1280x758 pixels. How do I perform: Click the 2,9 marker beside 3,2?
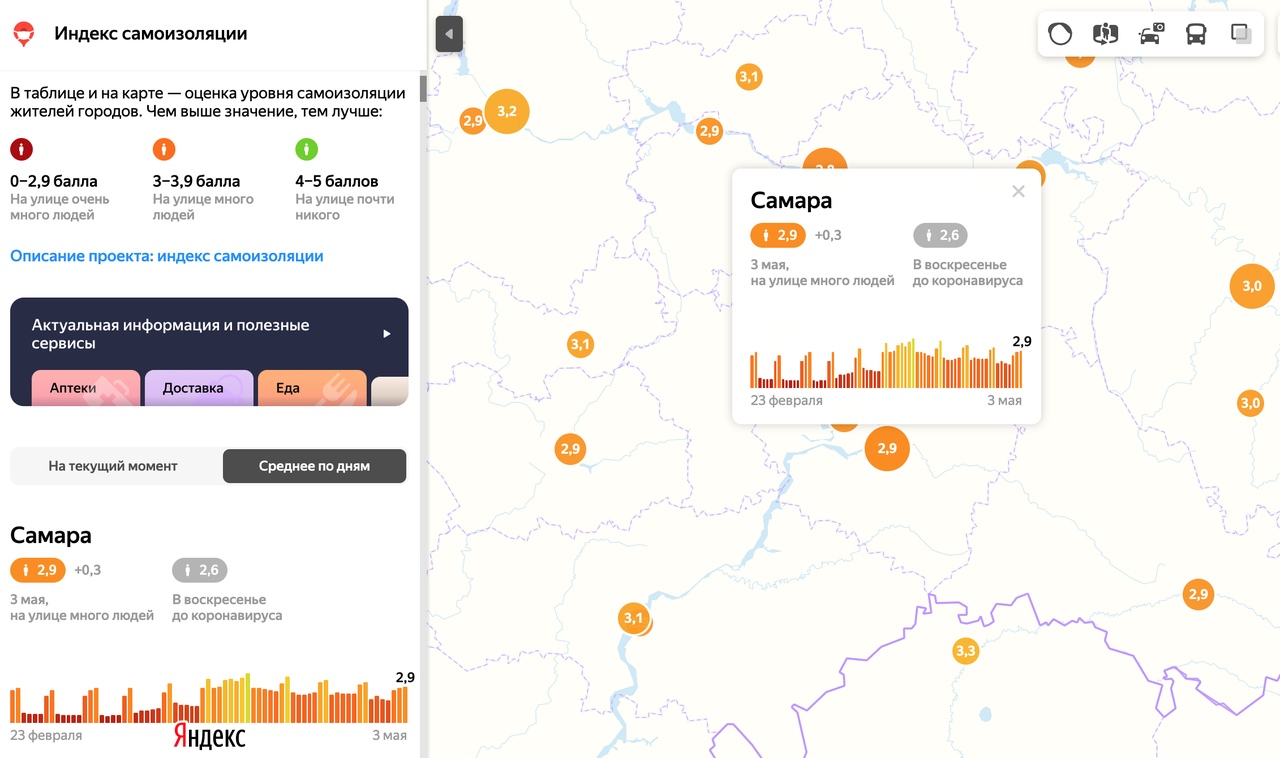(x=473, y=120)
